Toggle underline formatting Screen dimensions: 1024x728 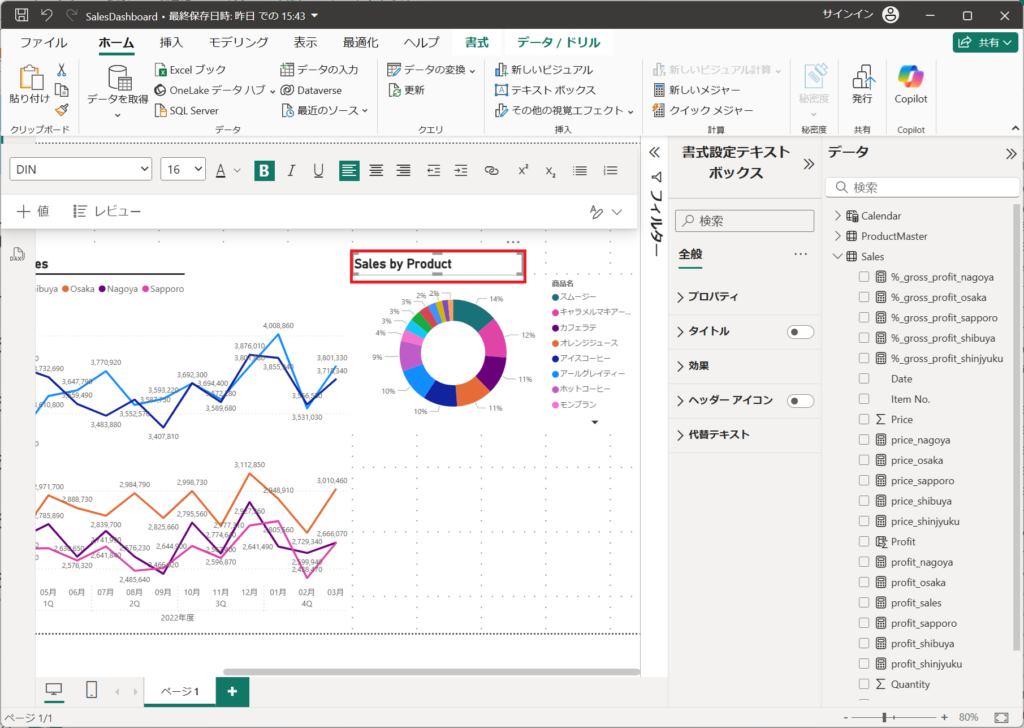pos(318,170)
